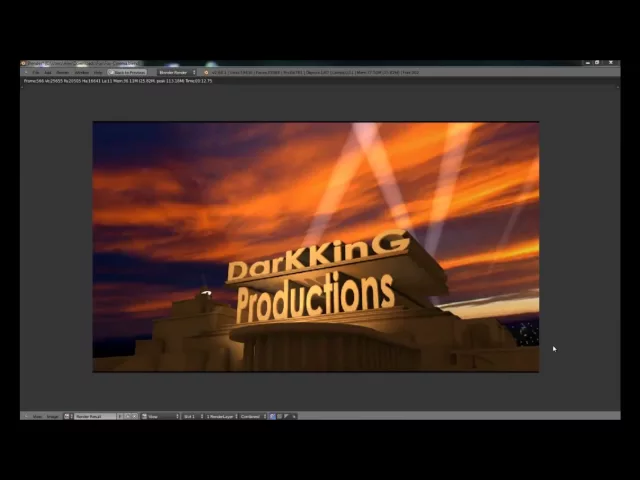Screen dimensions: 640x480
Task: Minimize the Blender window
Action: tap(588, 63)
